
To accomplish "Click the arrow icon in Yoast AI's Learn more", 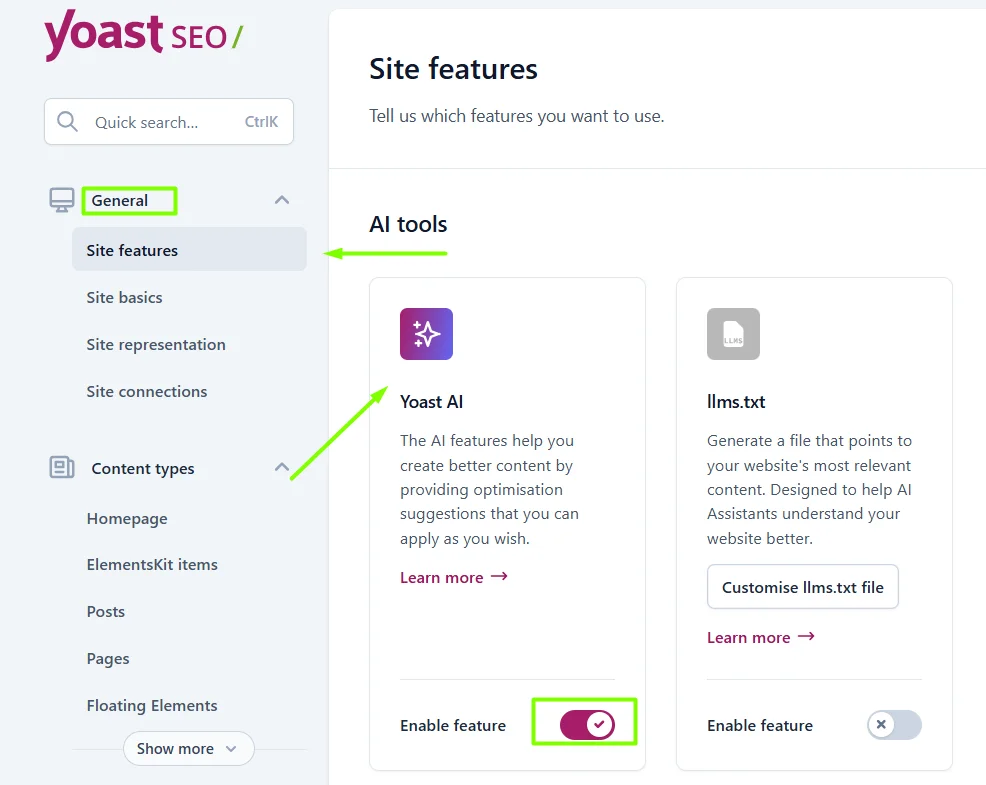I will click(x=498, y=577).
